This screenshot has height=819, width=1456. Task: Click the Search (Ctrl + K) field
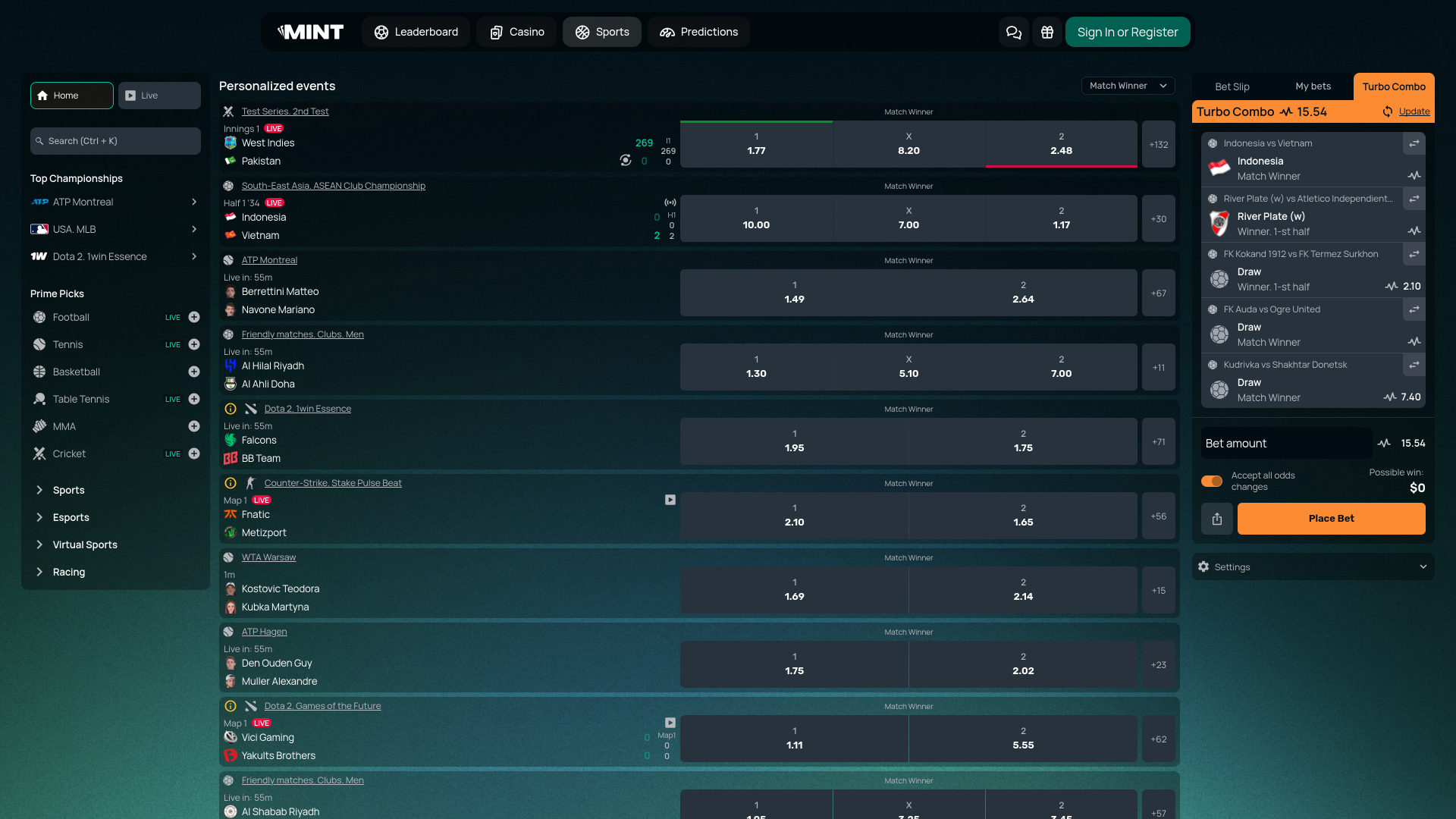coord(115,141)
